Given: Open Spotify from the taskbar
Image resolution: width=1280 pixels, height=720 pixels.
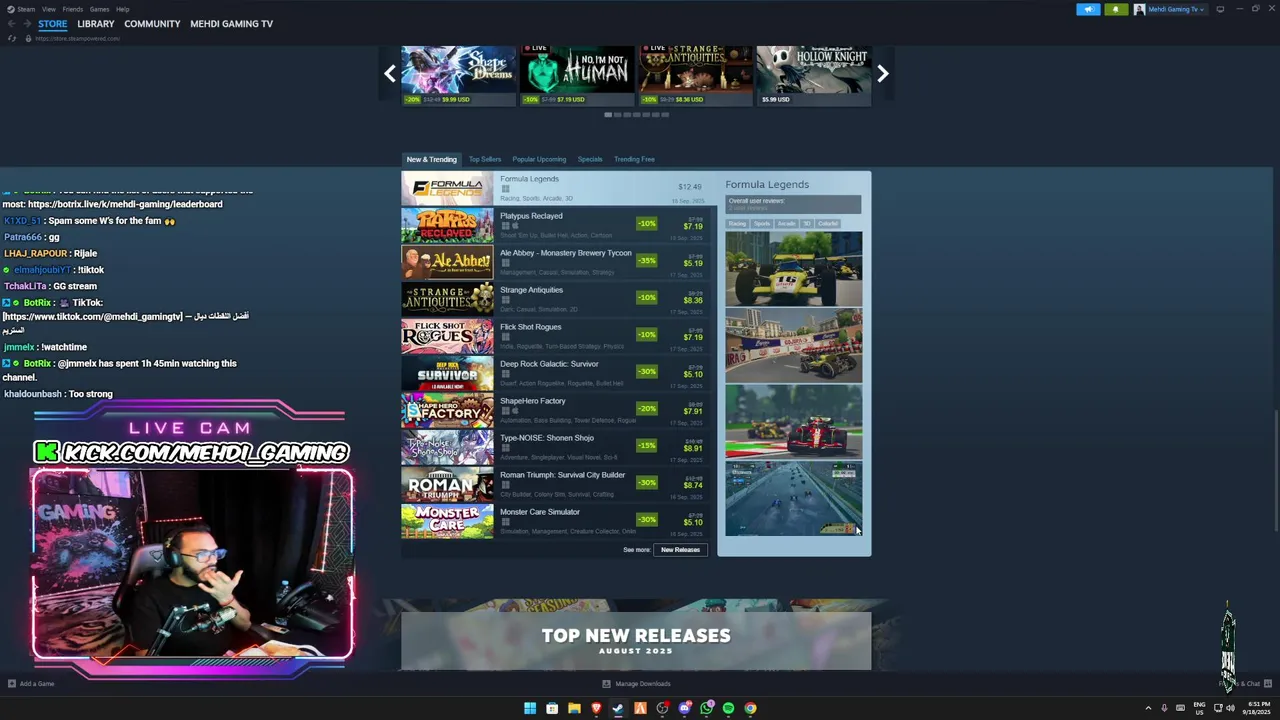Looking at the screenshot, I should pyautogui.click(x=728, y=708).
